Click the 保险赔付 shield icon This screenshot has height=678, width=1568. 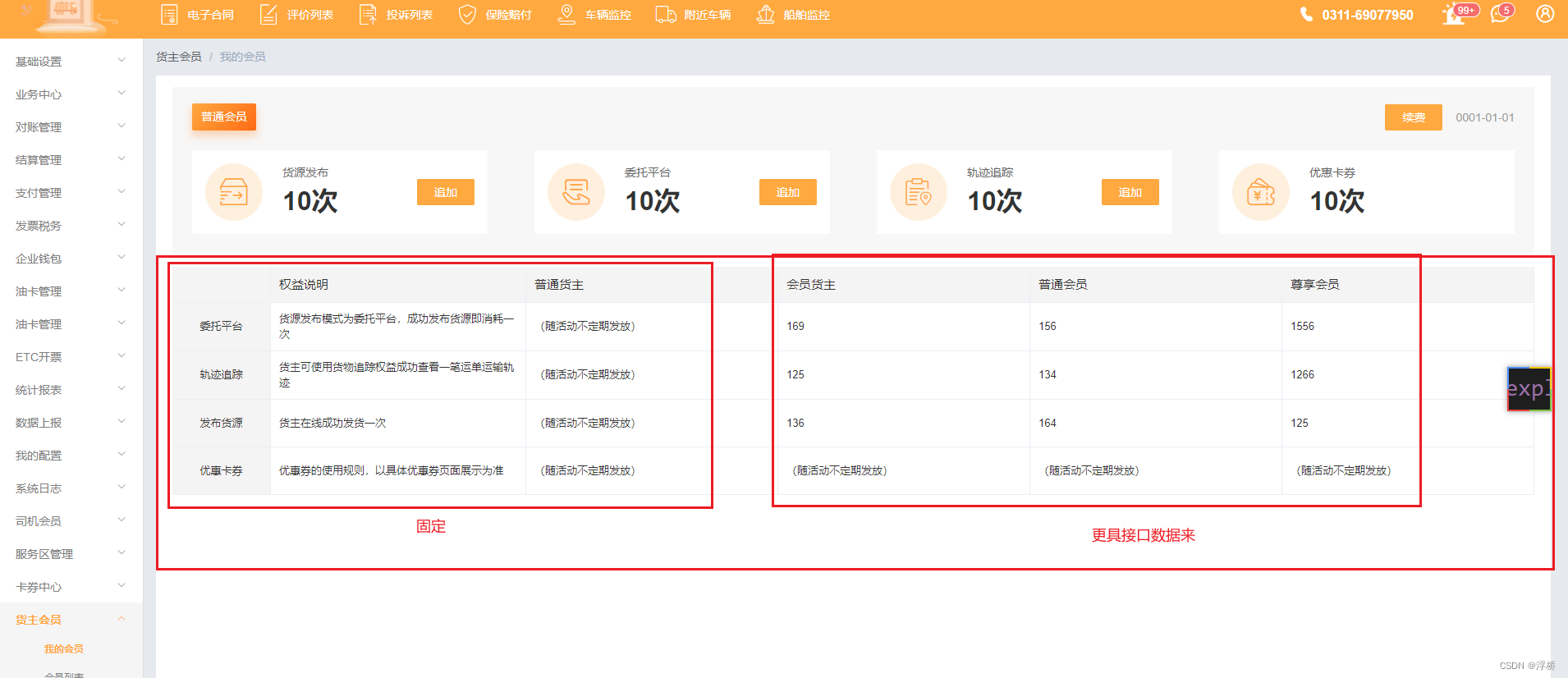pos(467,15)
